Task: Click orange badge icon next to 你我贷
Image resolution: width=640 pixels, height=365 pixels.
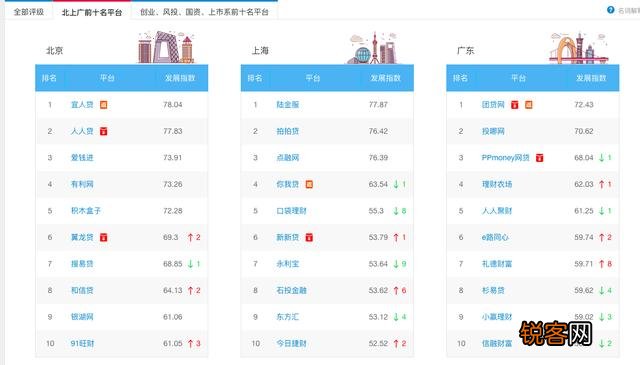Action: pyautogui.click(x=309, y=185)
